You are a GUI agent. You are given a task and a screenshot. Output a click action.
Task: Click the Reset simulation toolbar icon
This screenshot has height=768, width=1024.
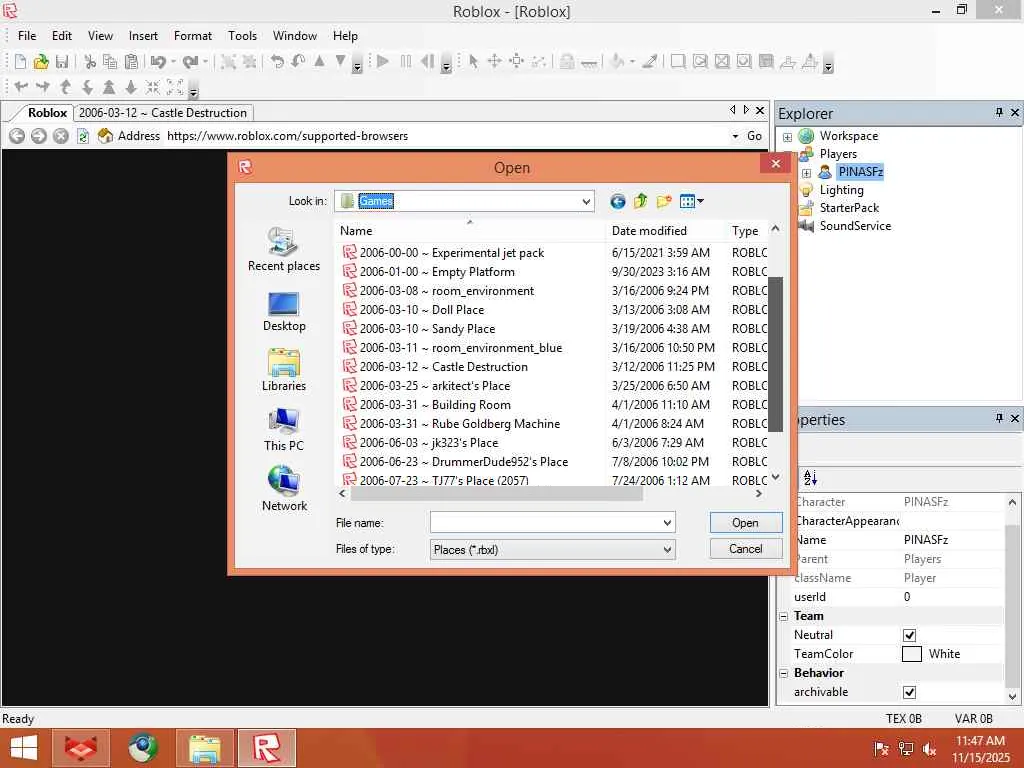click(x=427, y=62)
